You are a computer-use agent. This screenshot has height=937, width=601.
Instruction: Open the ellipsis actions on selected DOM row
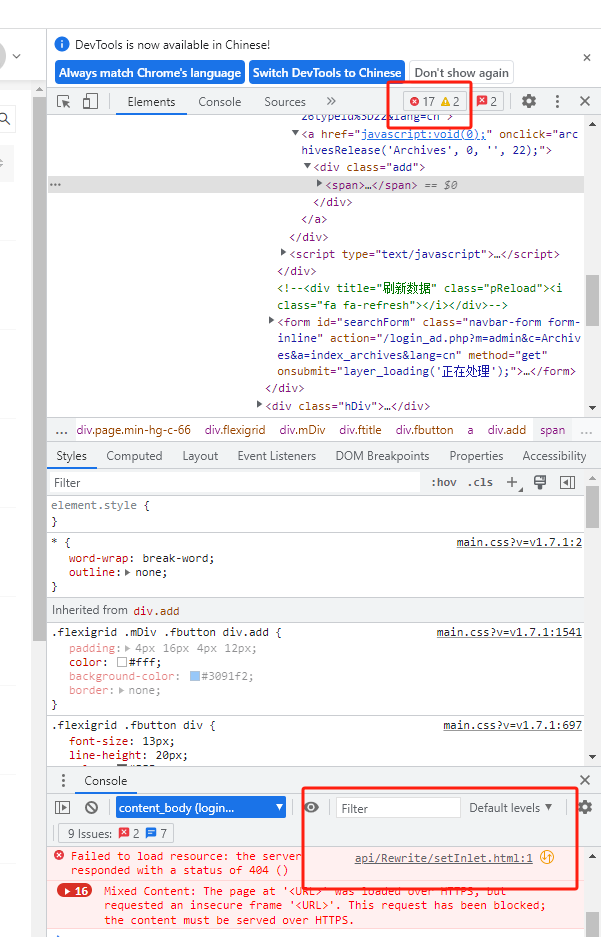tap(56, 185)
